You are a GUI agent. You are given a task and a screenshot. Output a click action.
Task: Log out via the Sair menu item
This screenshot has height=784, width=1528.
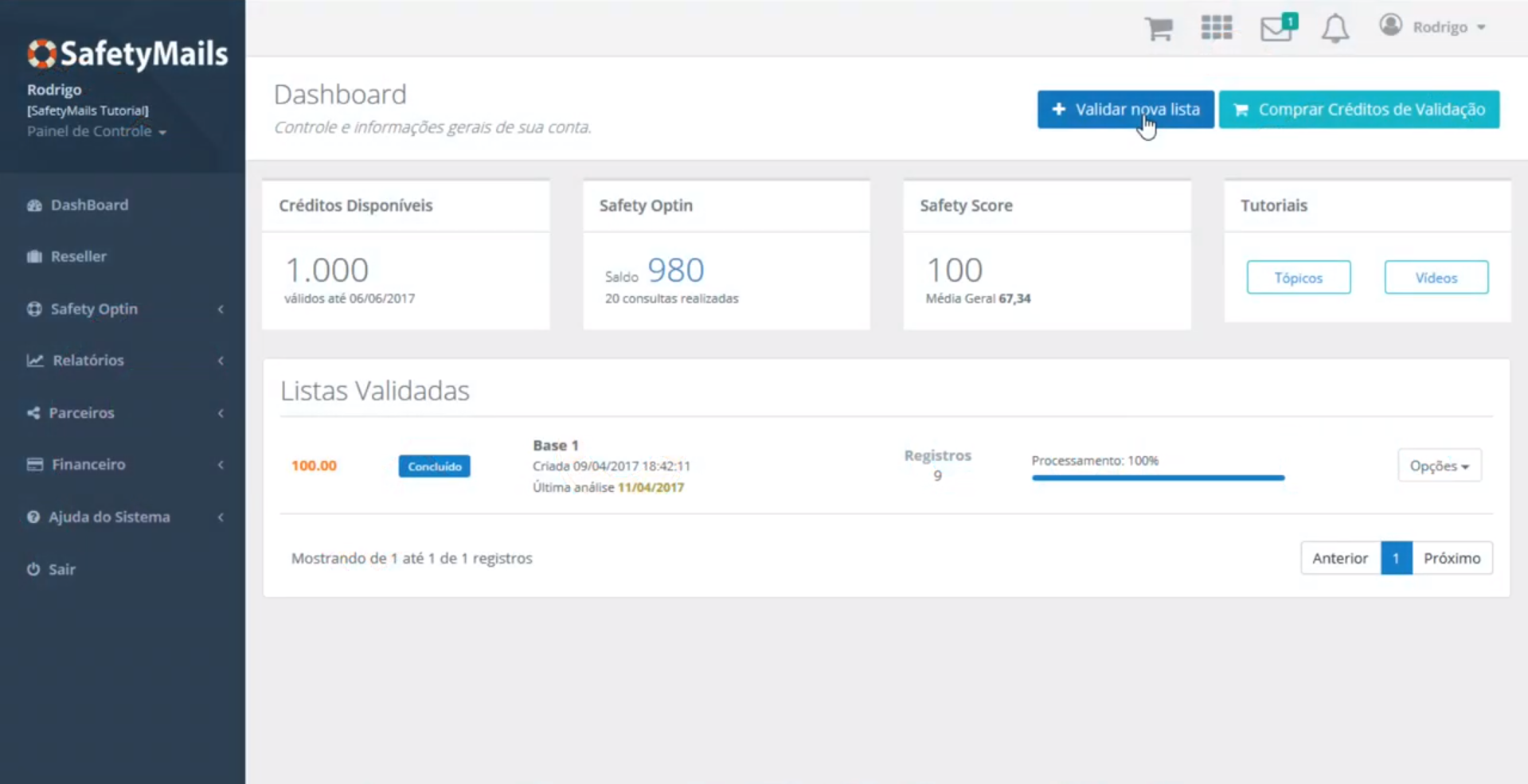(x=62, y=569)
